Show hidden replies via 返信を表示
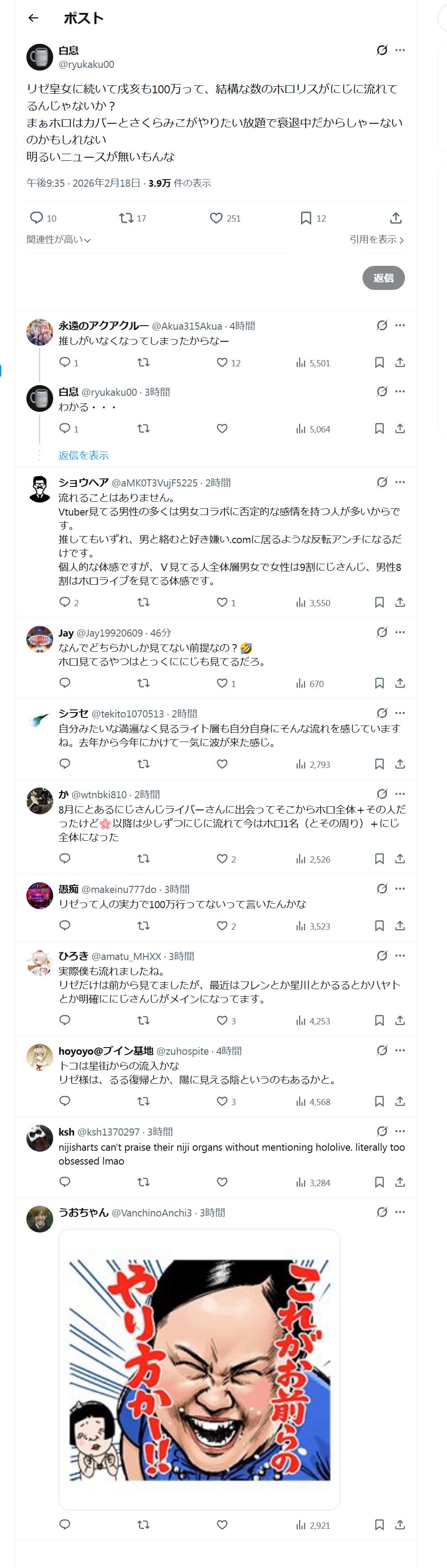This screenshot has width=447, height=1568. click(x=84, y=455)
